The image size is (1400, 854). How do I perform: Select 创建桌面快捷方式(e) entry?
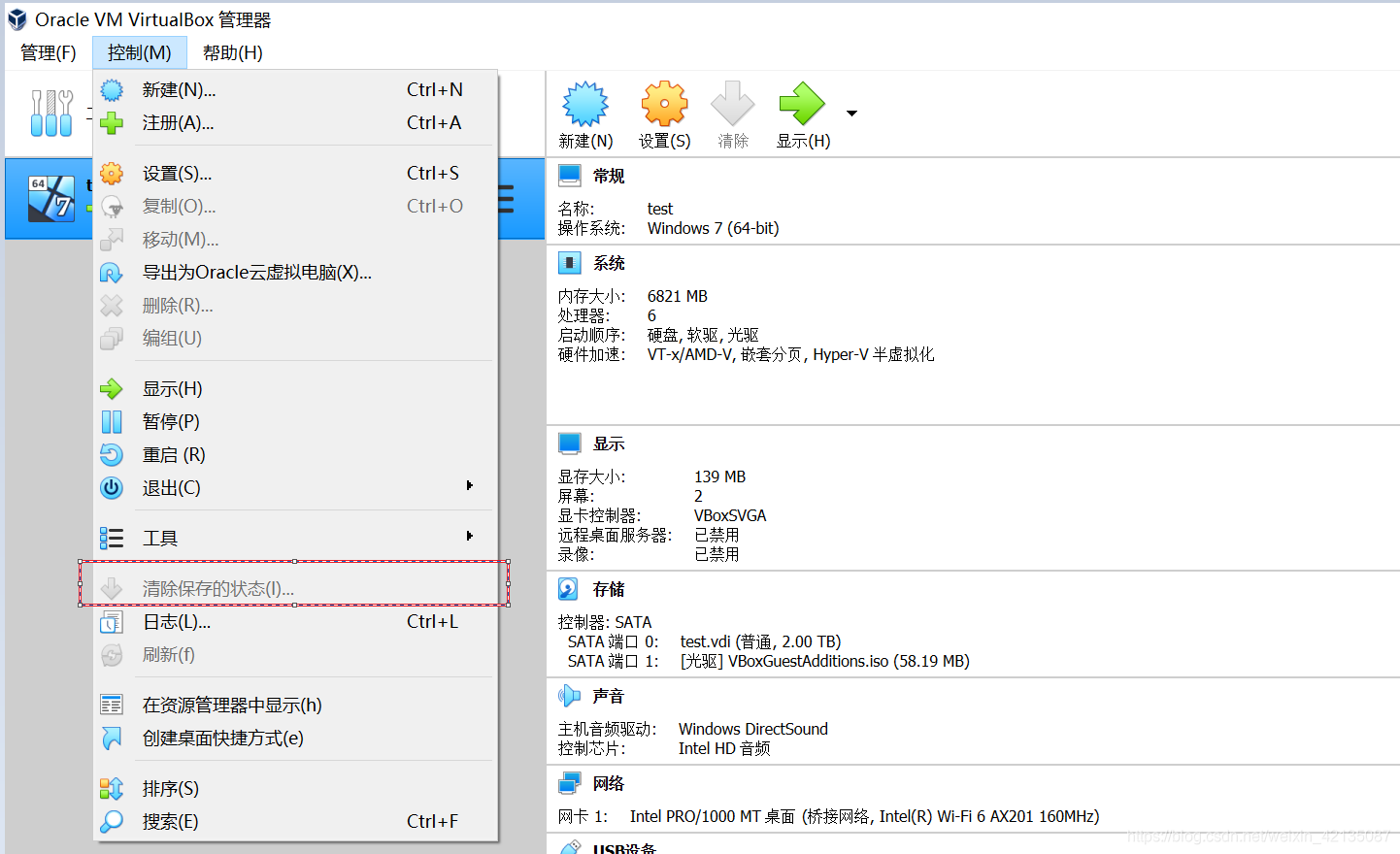[295, 739]
